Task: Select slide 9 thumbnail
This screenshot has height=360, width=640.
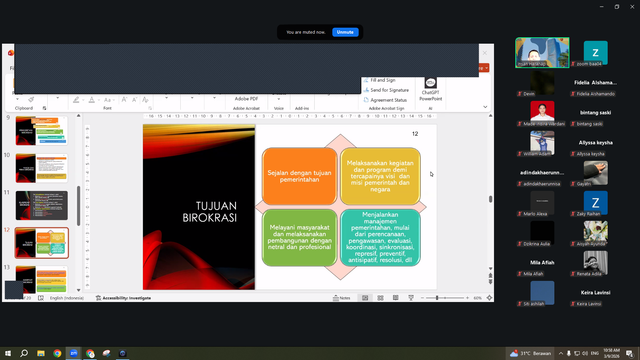Action: coord(42,131)
